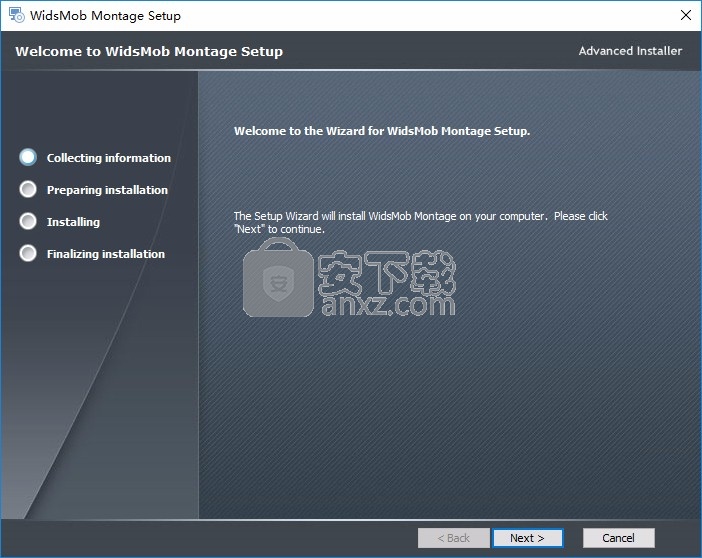Select the Preparing installation step indicator
Image resolution: width=702 pixels, height=558 pixels.
[x=28, y=189]
